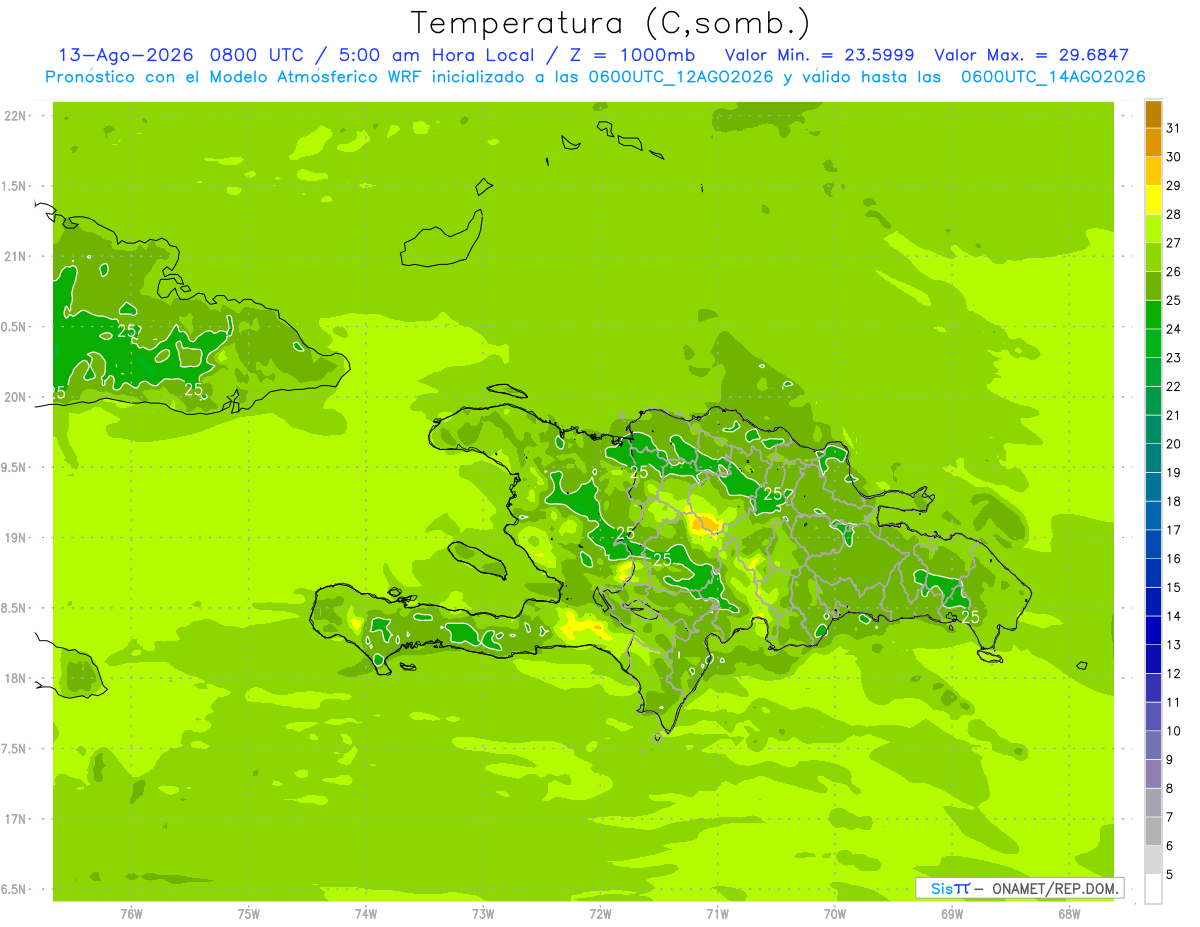Select the '22N' latitude axis label
1200x927 pixels.
click(14, 116)
